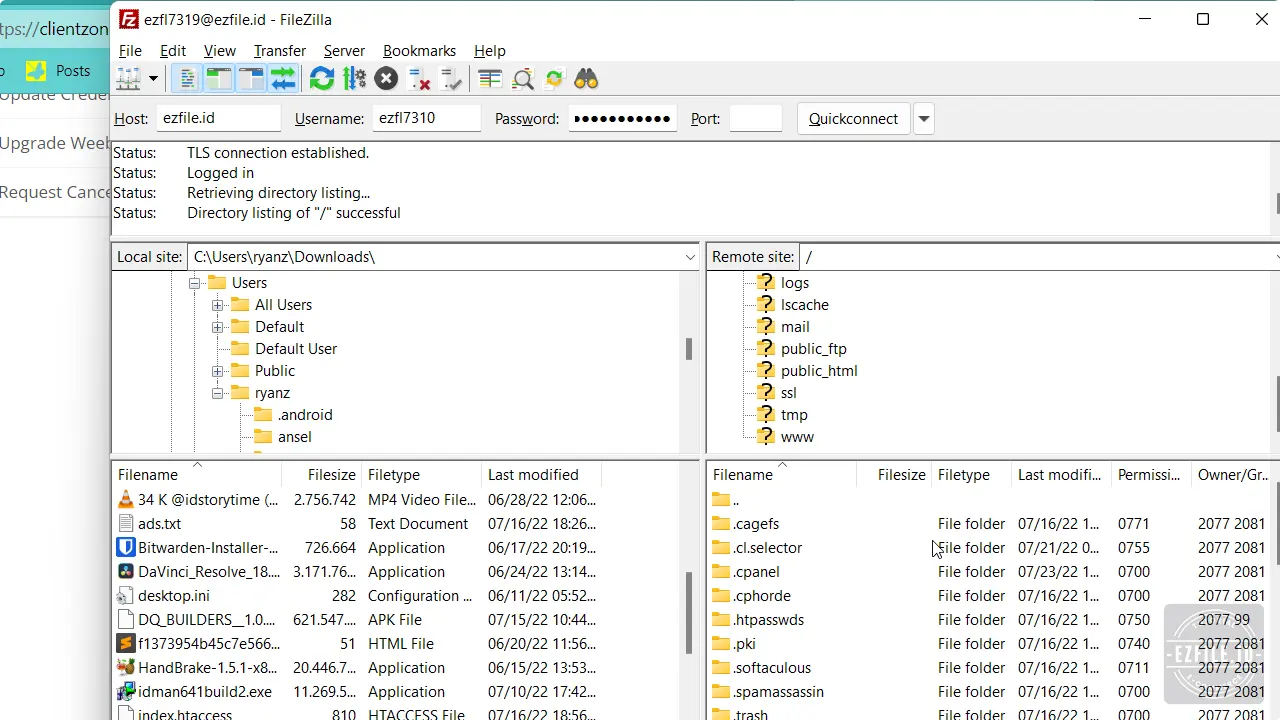
Task: Focus the Port input field
Action: (x=756, y=118)
